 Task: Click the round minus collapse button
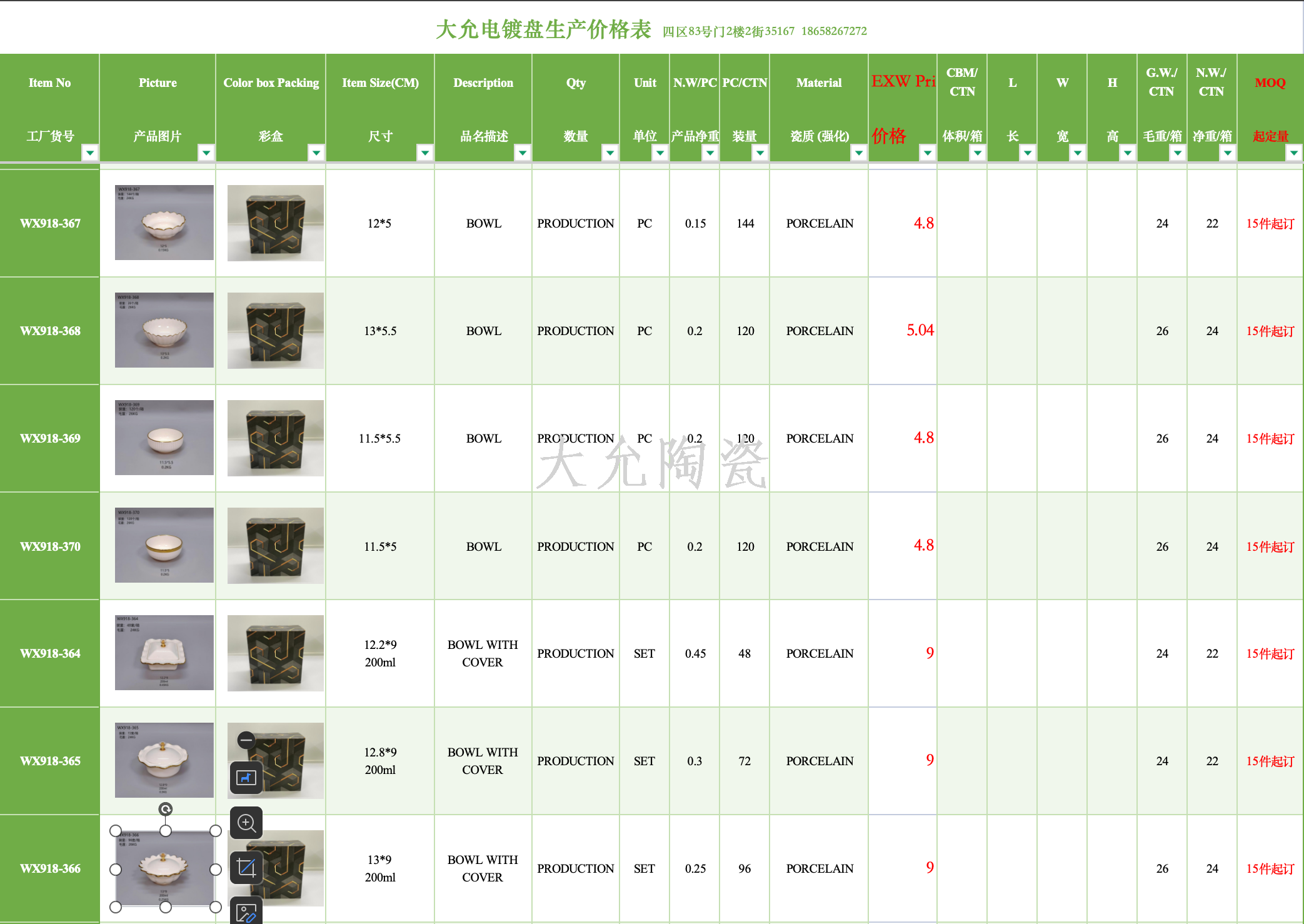pos(246,740)
